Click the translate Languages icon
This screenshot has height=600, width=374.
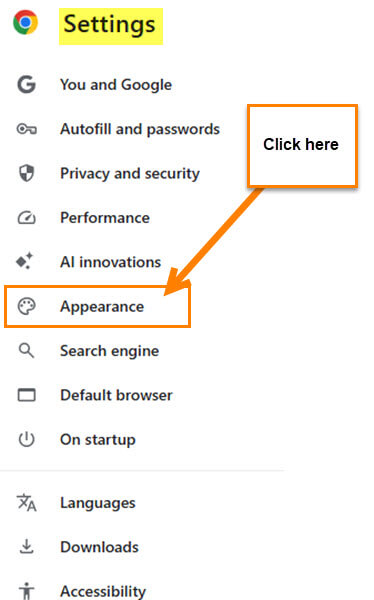[x=26, y=502]
